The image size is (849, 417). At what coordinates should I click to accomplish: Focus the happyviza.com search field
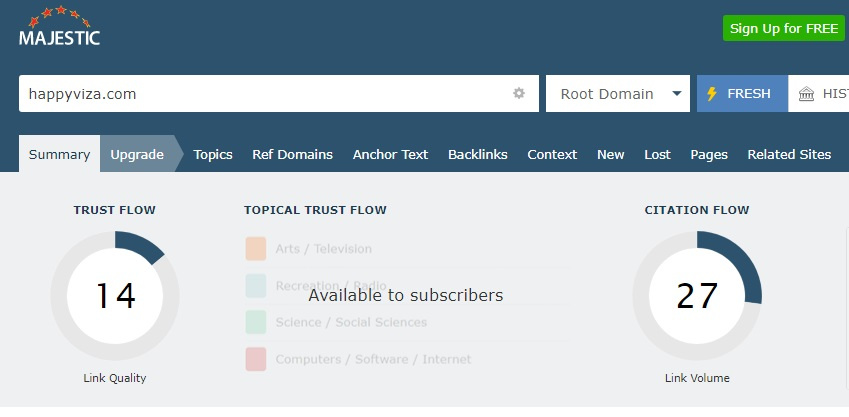tap(279, 94)
